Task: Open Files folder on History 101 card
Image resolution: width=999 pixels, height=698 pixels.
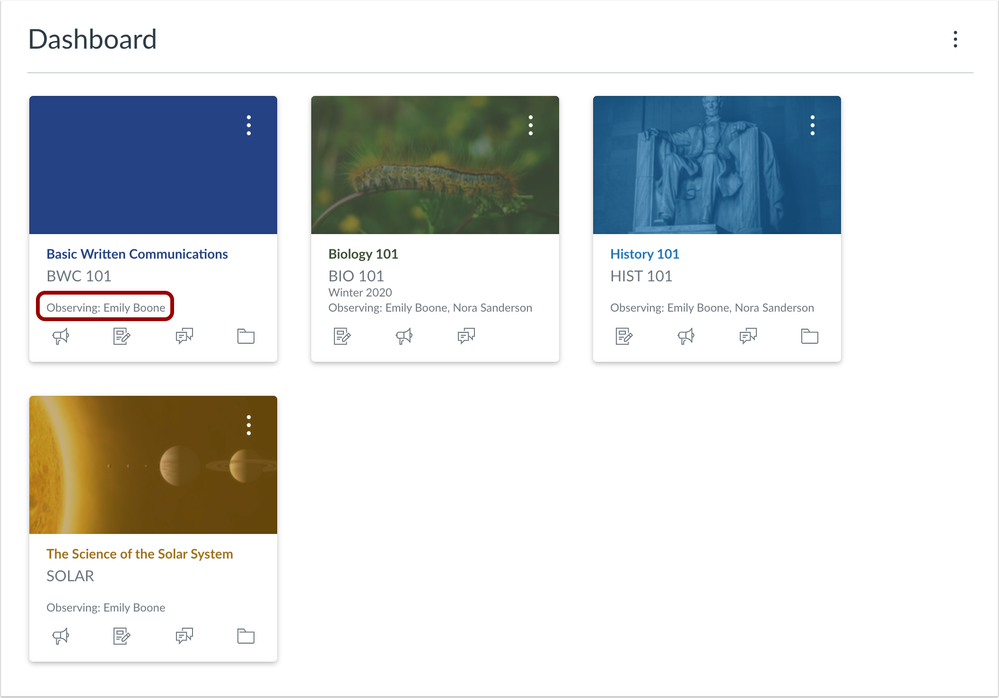Action: pyautogui.click(x=810, y=337)
